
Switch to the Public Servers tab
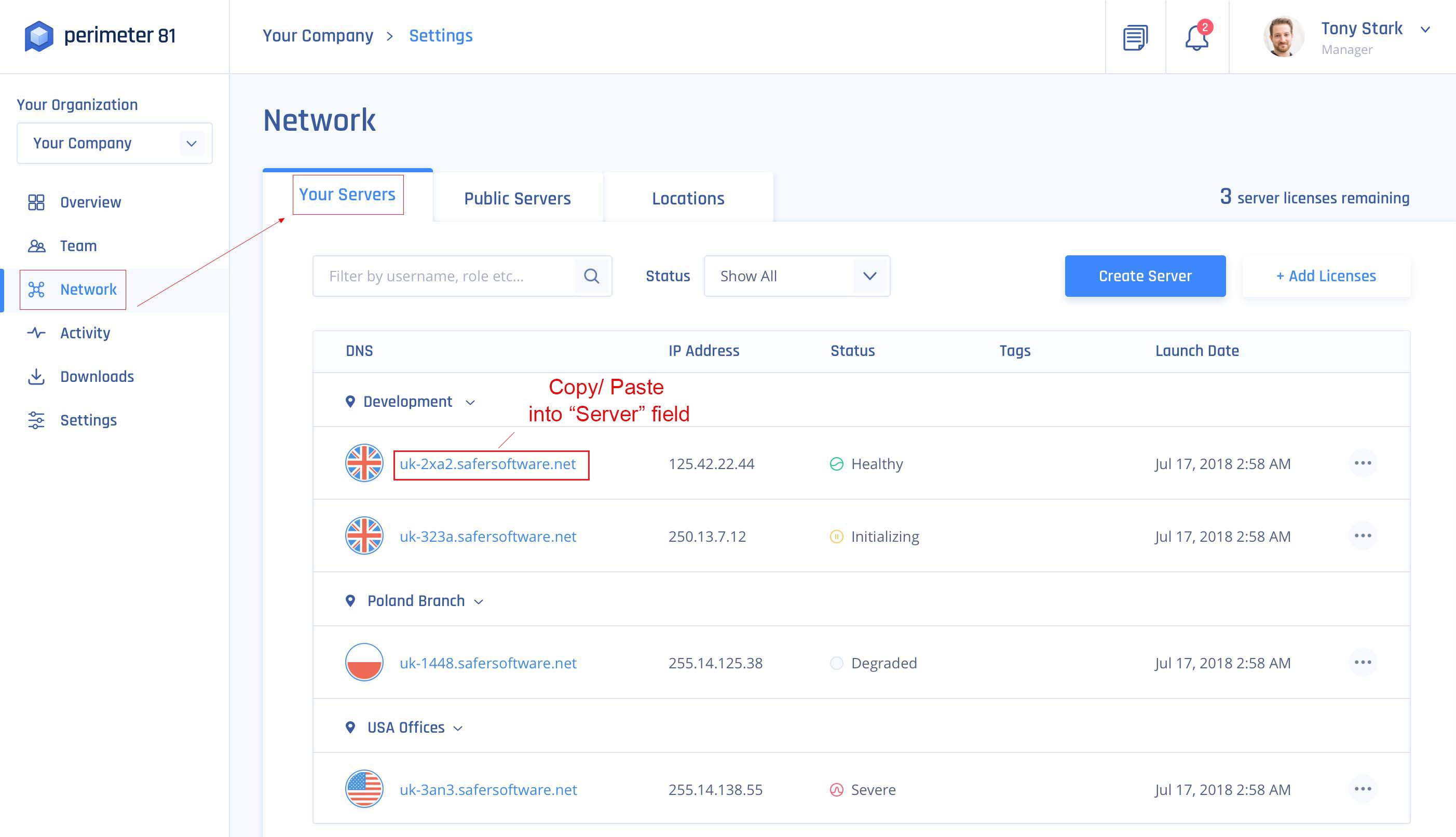click(517, 198)
